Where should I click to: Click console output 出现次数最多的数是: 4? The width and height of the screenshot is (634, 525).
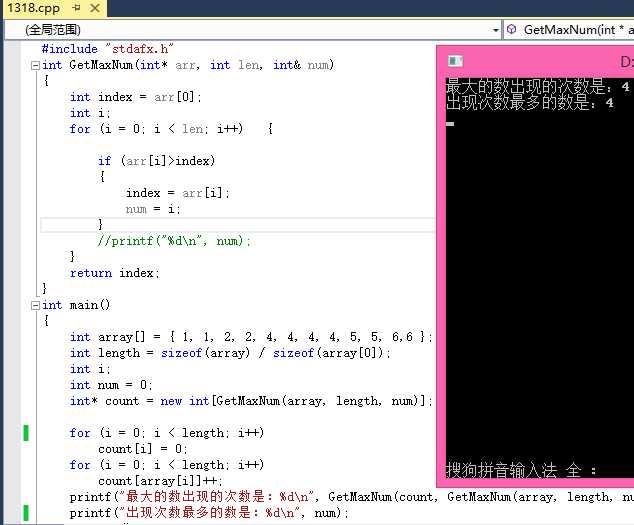(x=530, y=102)
